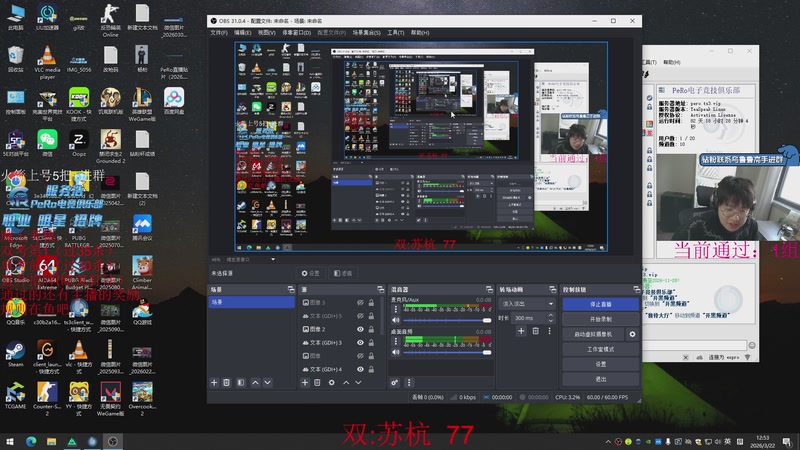The height and width of the screenshot is (450, 800).
Task: Hide the 文本 (GDI+) 4 source
Action: click(360, 369)
